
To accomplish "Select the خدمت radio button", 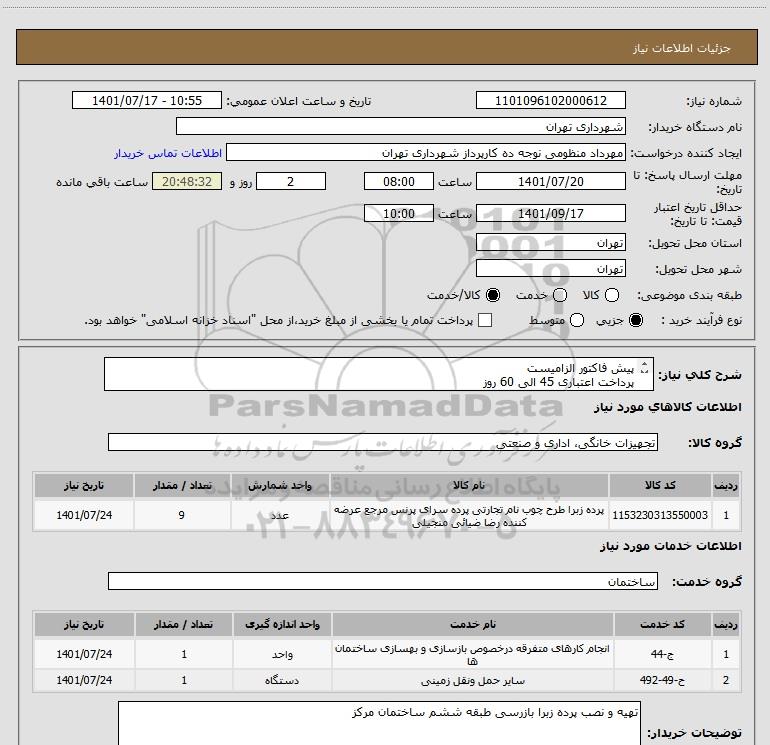I will tap(560, 295).
